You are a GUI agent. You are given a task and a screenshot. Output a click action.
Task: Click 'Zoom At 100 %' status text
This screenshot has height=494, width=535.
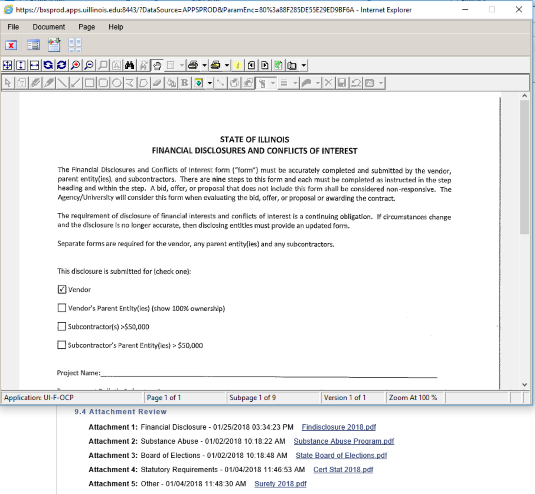click(413, 398)
